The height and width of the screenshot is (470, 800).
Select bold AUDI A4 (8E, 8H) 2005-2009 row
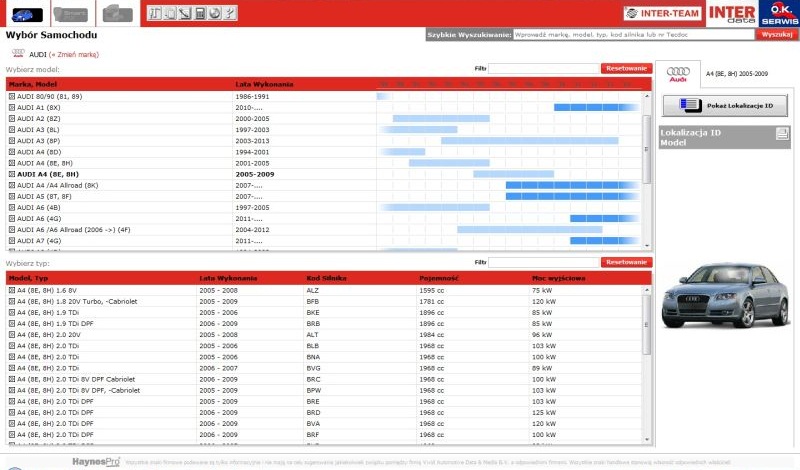point(324,174)
